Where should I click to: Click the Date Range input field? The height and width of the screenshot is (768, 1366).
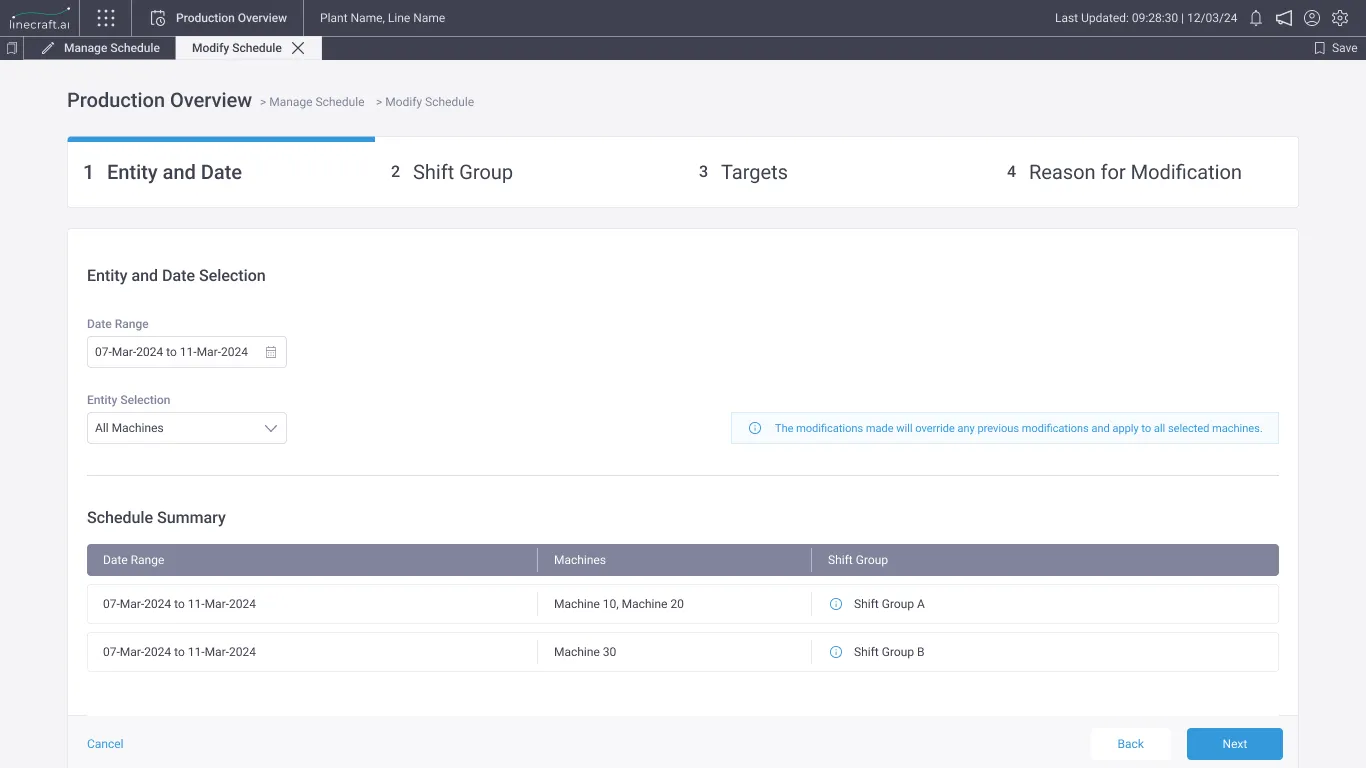pos(187,352)
